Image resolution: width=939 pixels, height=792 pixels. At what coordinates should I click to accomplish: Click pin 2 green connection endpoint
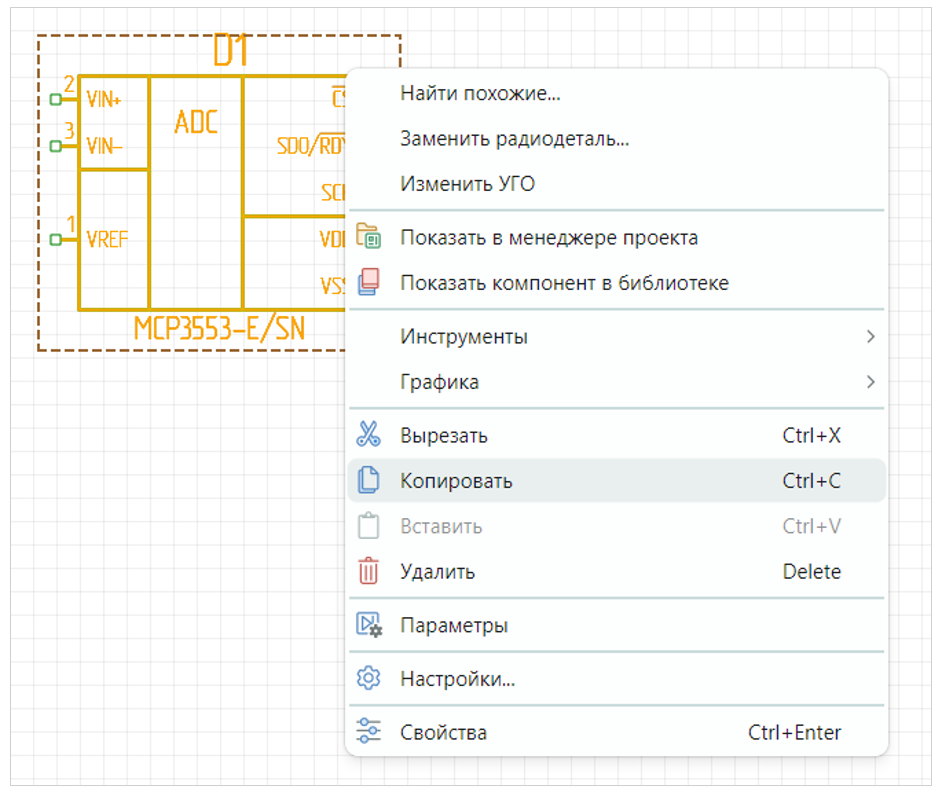[56, 99]
